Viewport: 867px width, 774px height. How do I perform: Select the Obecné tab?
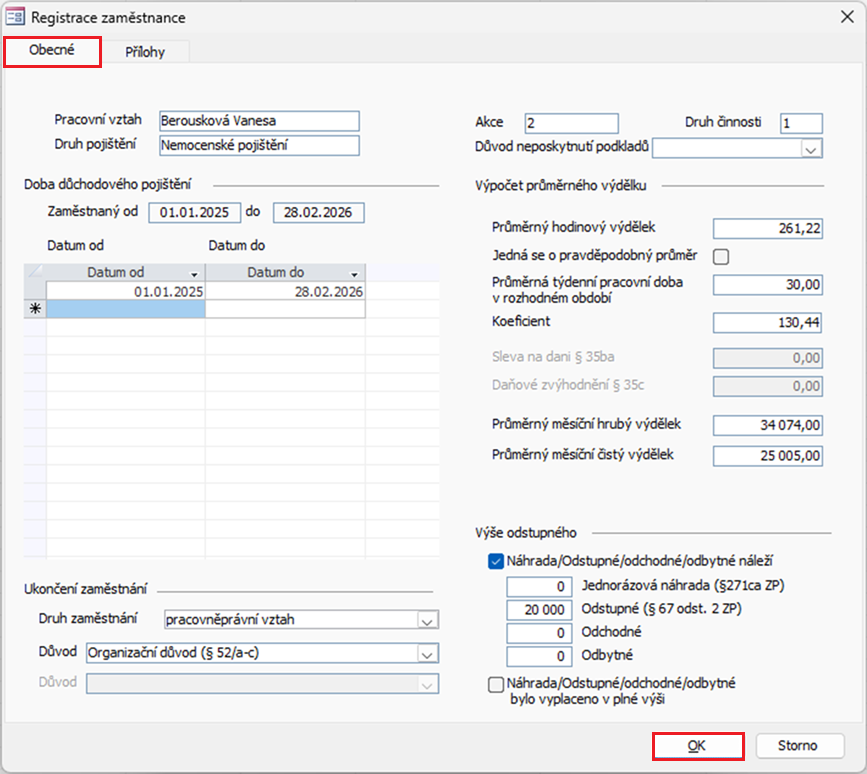click(x=52, y=51)
